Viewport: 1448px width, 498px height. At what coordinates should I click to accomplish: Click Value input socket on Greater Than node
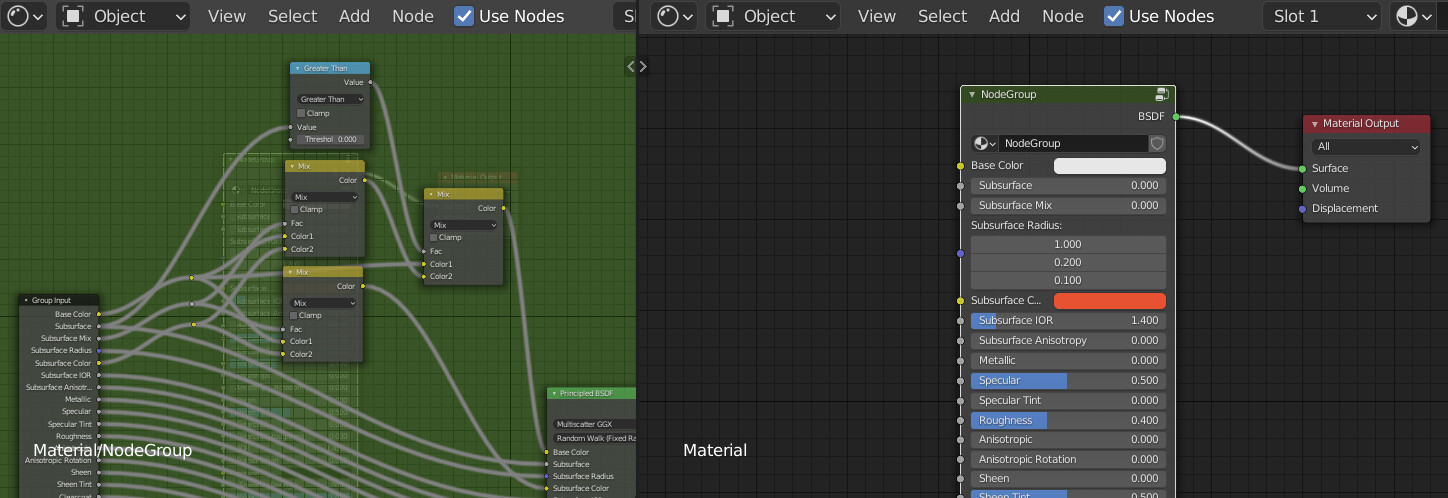coord(290,127)
